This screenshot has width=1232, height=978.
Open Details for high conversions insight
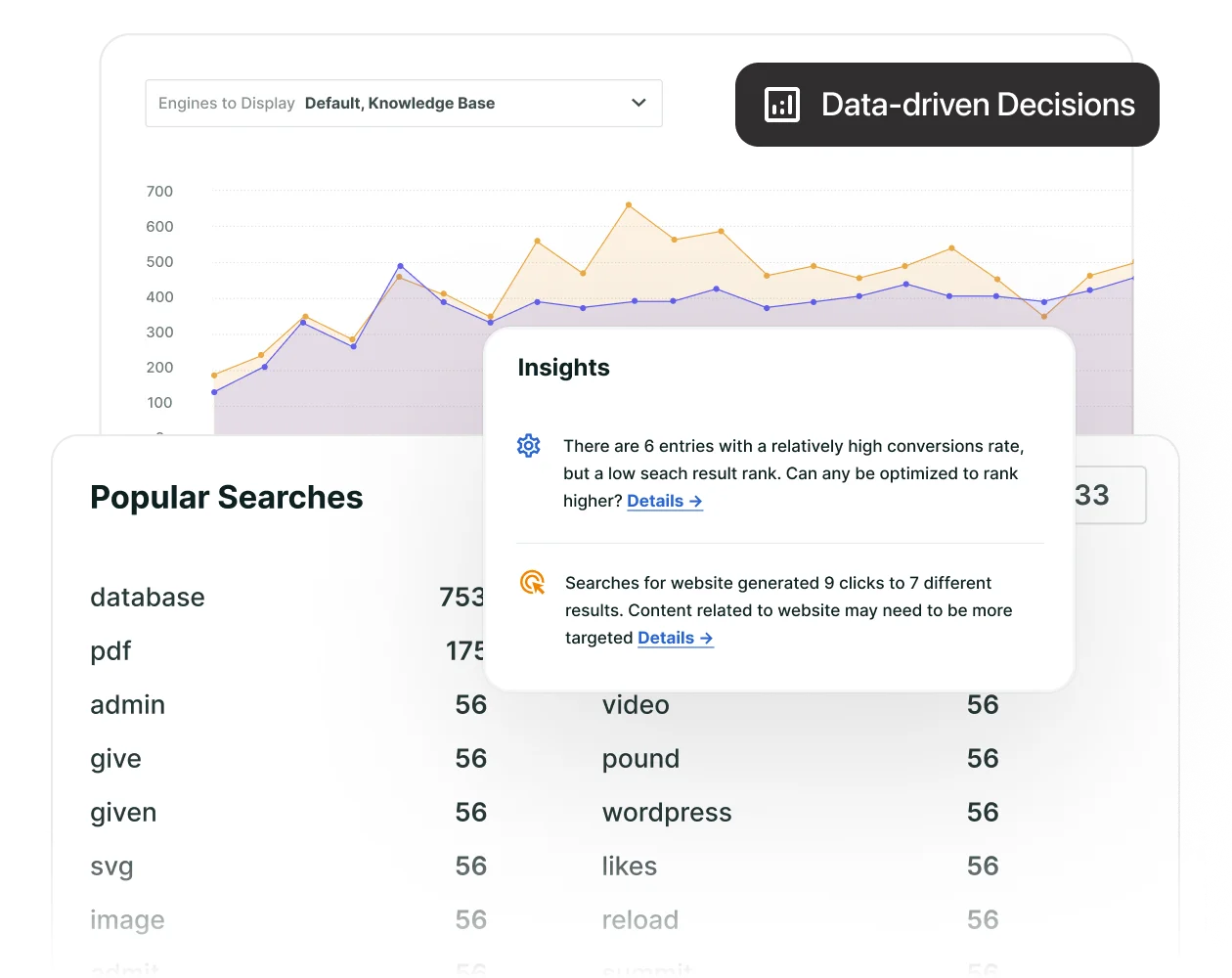(665, 501)
